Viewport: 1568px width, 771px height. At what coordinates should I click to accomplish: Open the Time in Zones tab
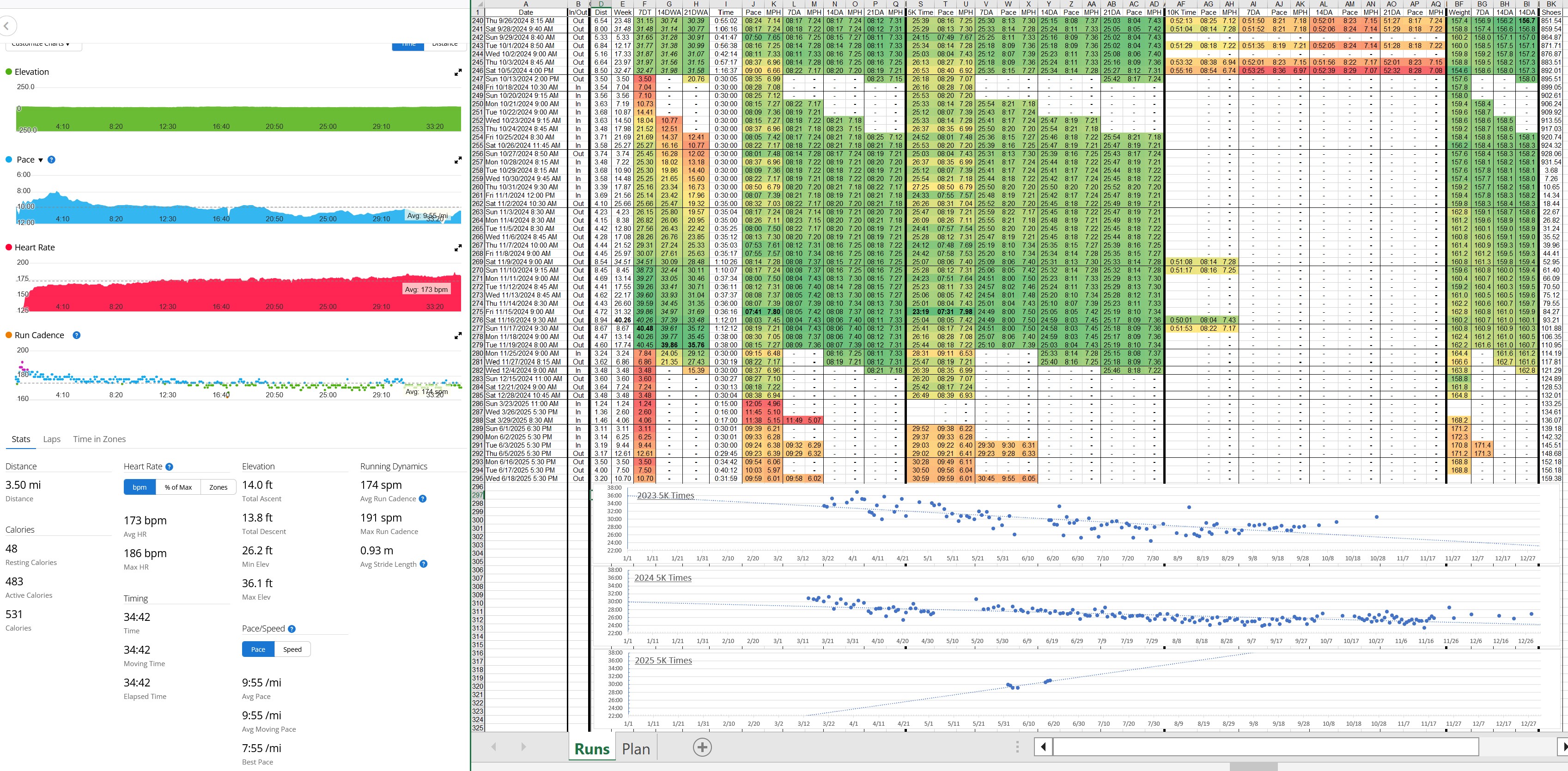click(x=99, y=439)
